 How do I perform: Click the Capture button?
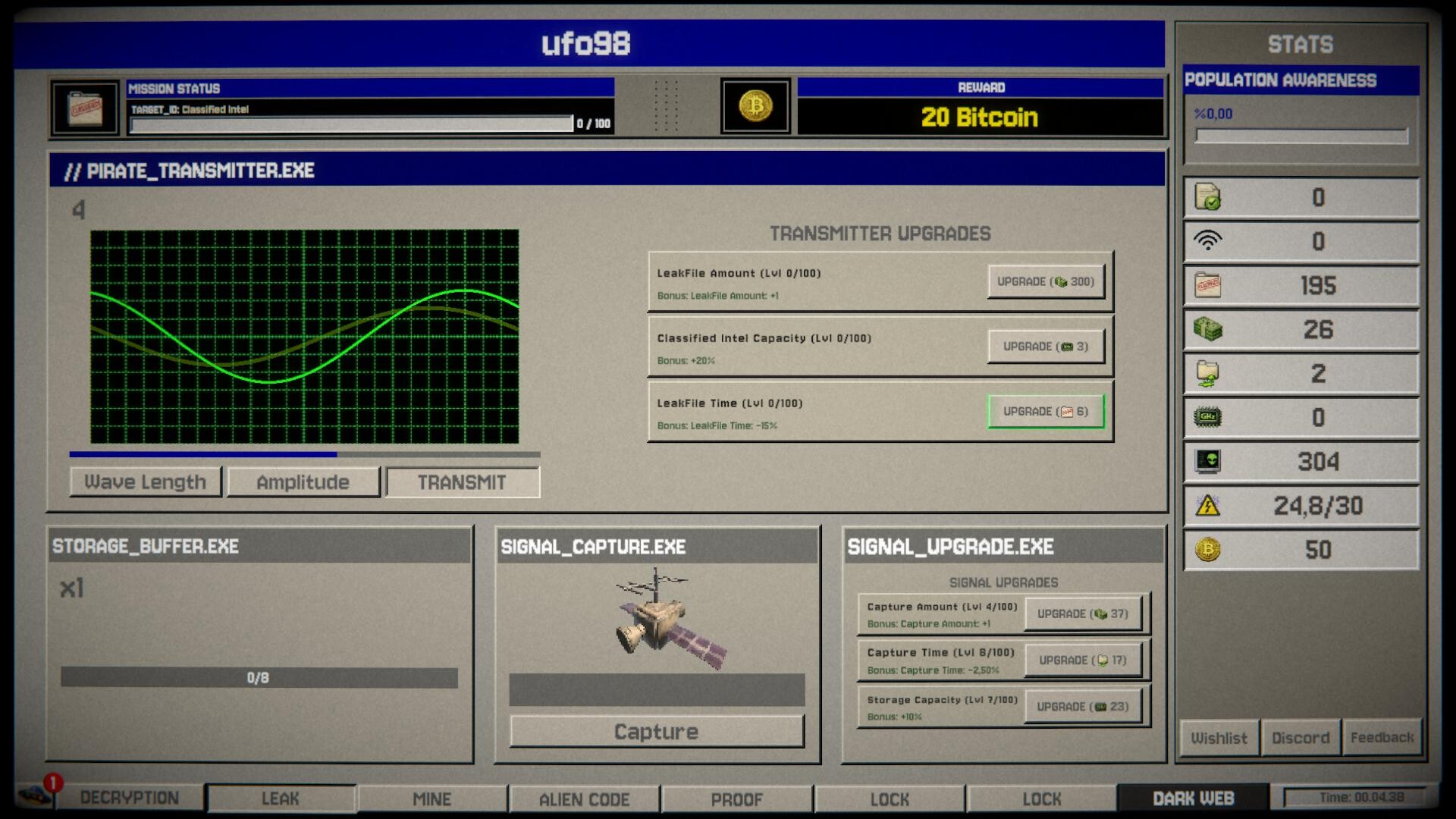coord(656,732)
